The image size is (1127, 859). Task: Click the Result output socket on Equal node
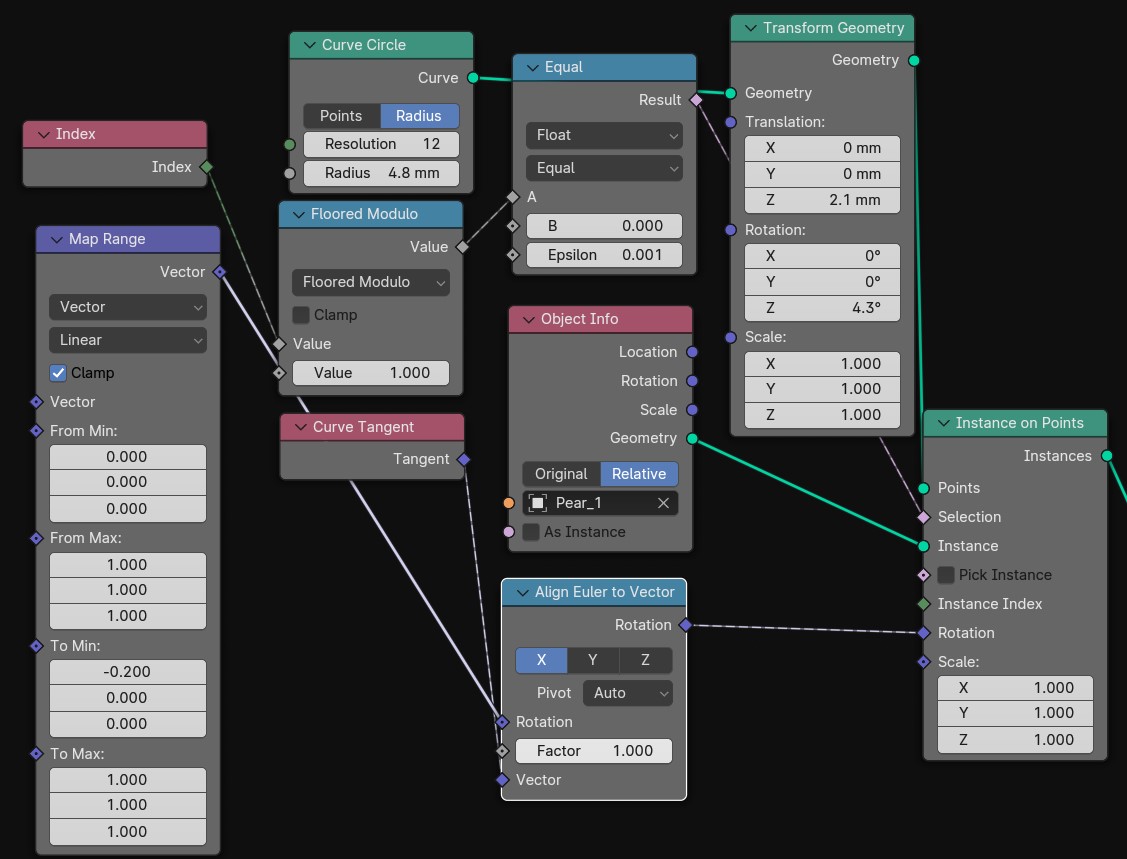[x=696, y=100]
